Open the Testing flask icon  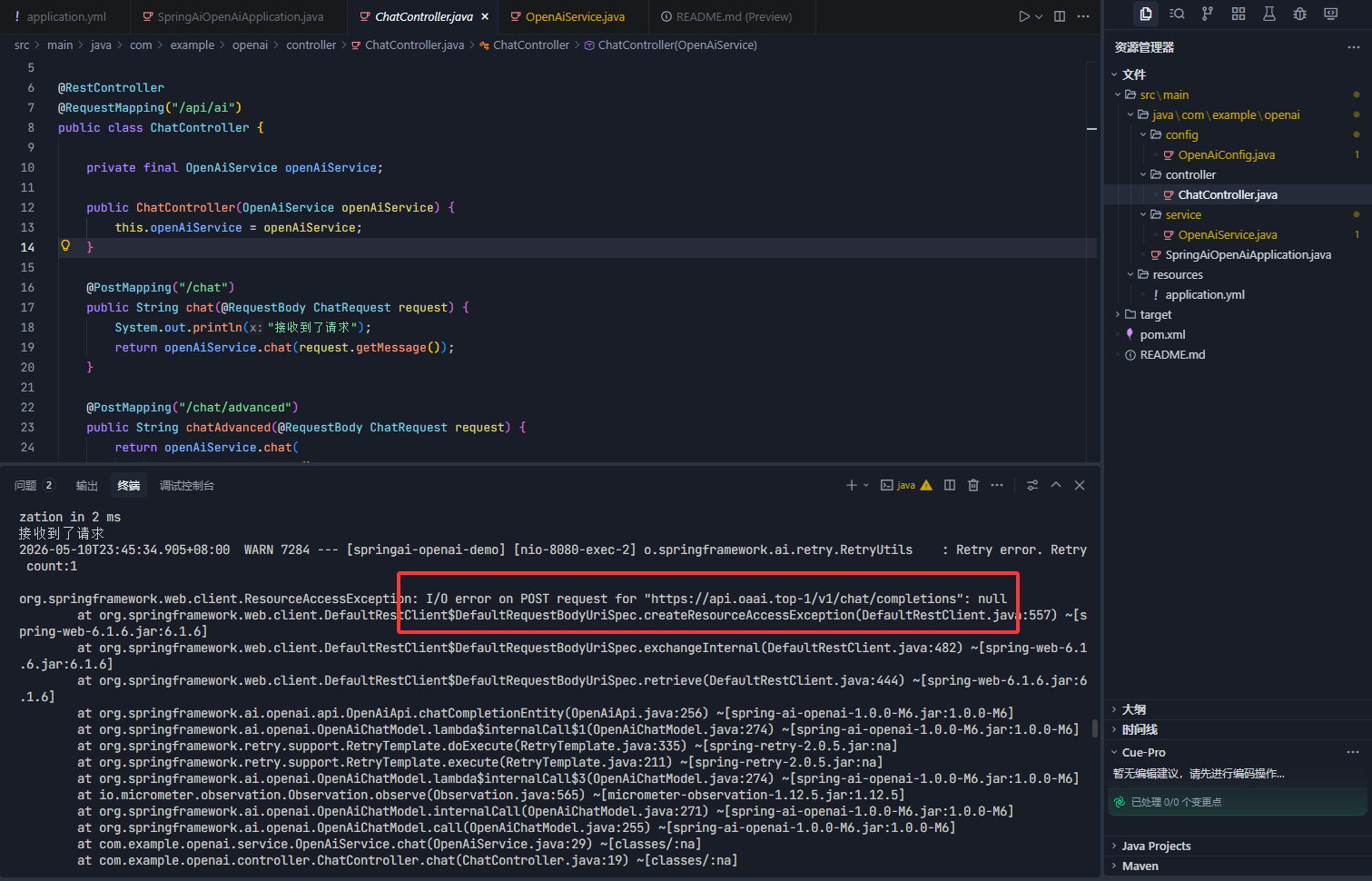pos(1269,14)
